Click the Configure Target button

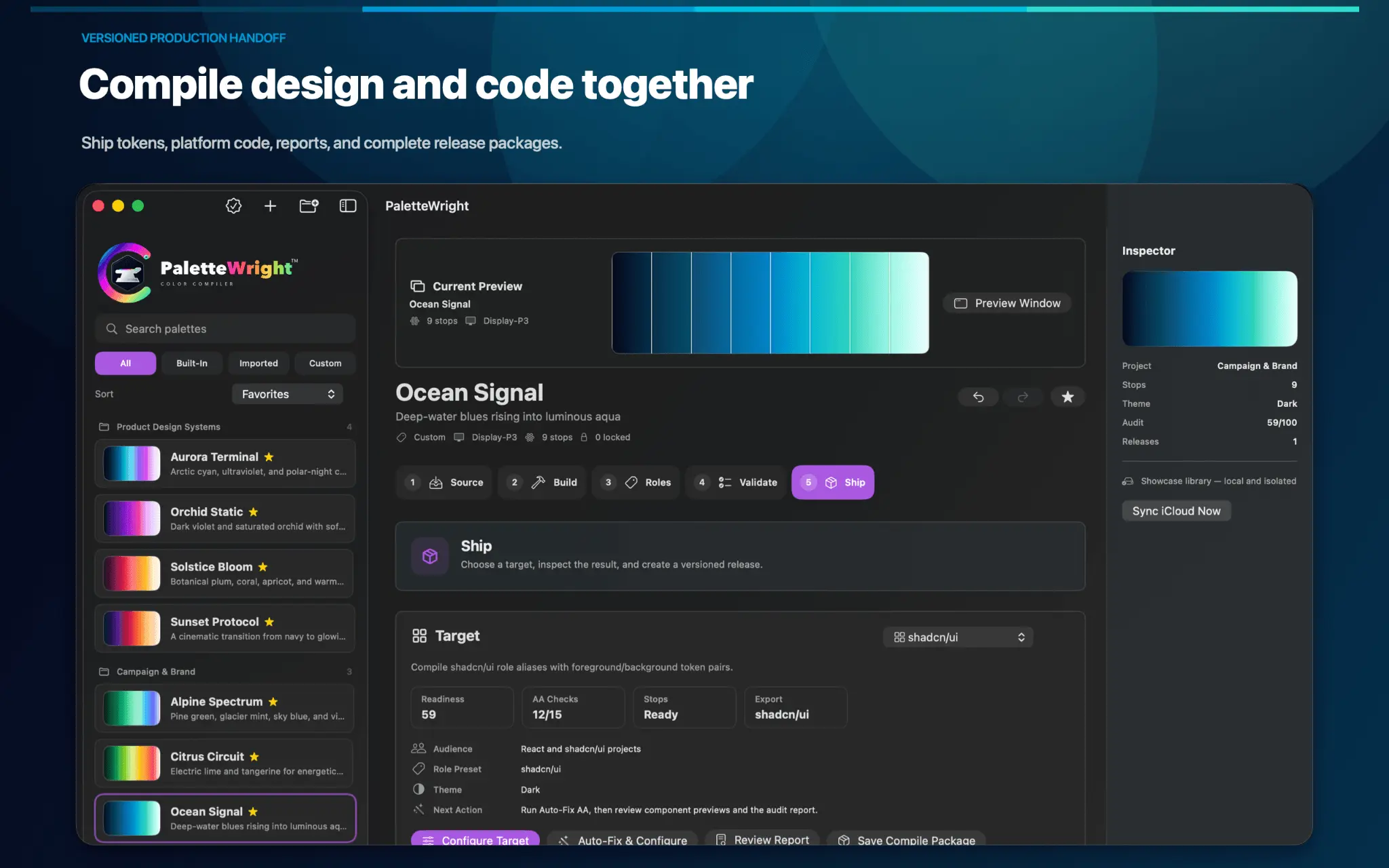(475, 840)
